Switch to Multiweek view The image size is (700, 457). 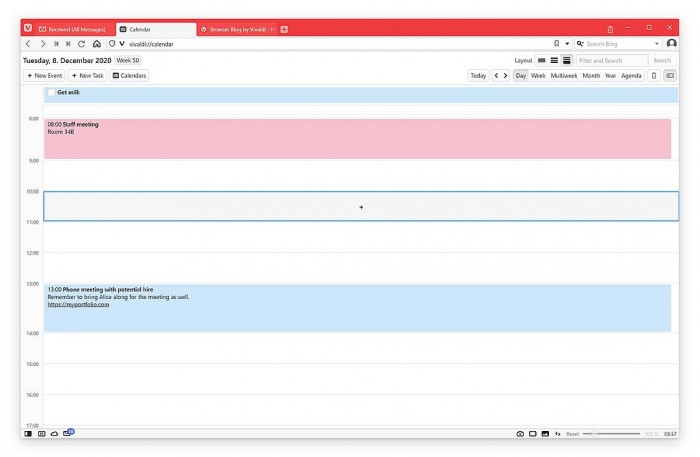564,75
